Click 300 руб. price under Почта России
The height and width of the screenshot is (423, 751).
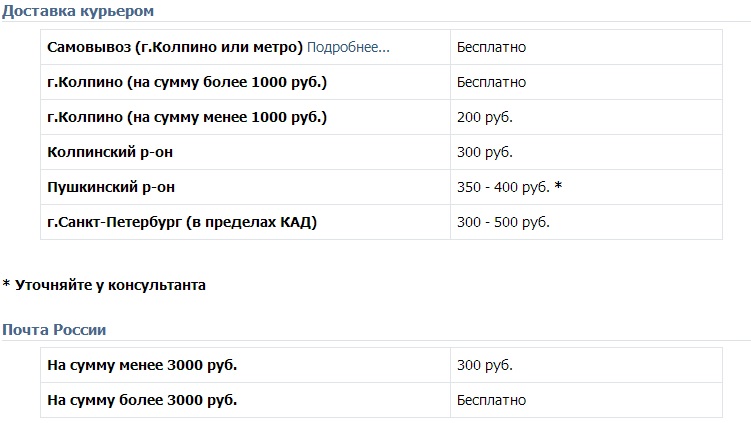(484, 365)
